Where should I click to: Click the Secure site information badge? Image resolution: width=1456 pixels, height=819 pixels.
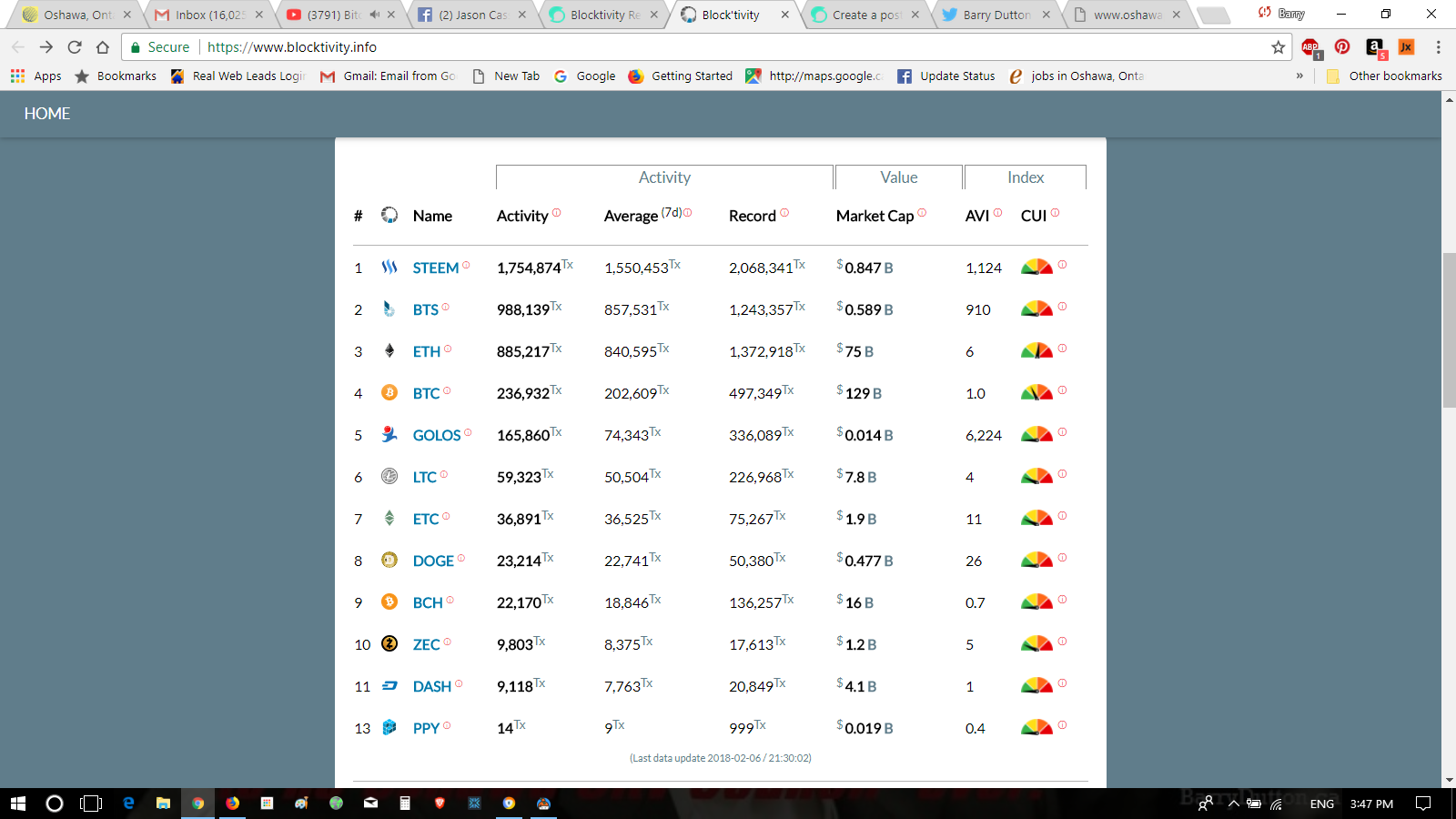pos(160,47)
